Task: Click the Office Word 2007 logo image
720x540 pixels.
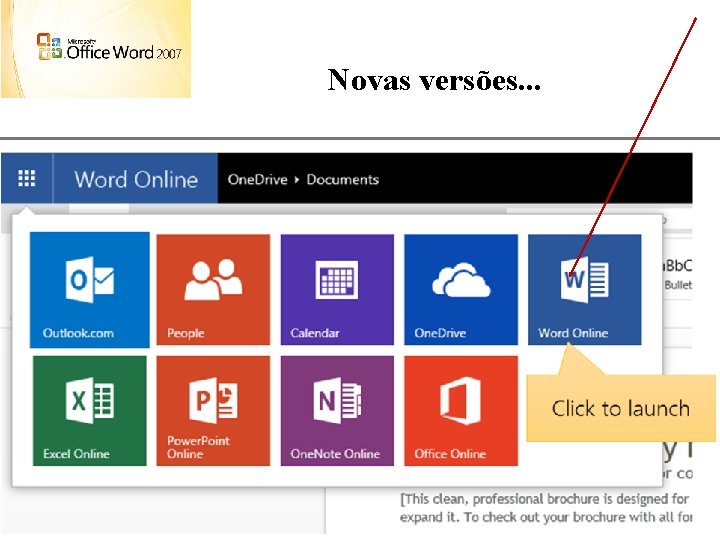Action: [x=96, y=49]
